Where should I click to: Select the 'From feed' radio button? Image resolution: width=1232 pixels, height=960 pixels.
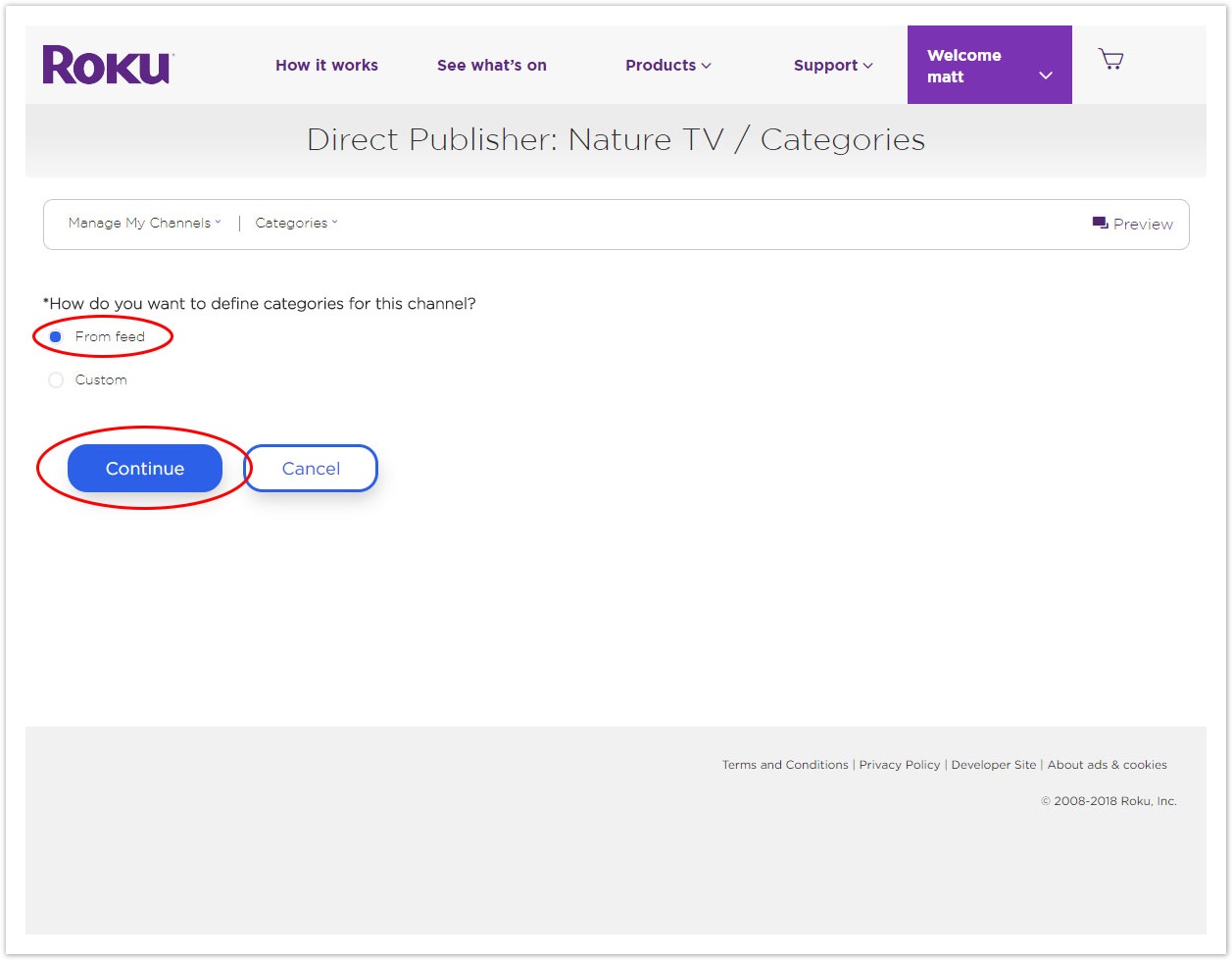pyautogui.click(x=56, y=337)
